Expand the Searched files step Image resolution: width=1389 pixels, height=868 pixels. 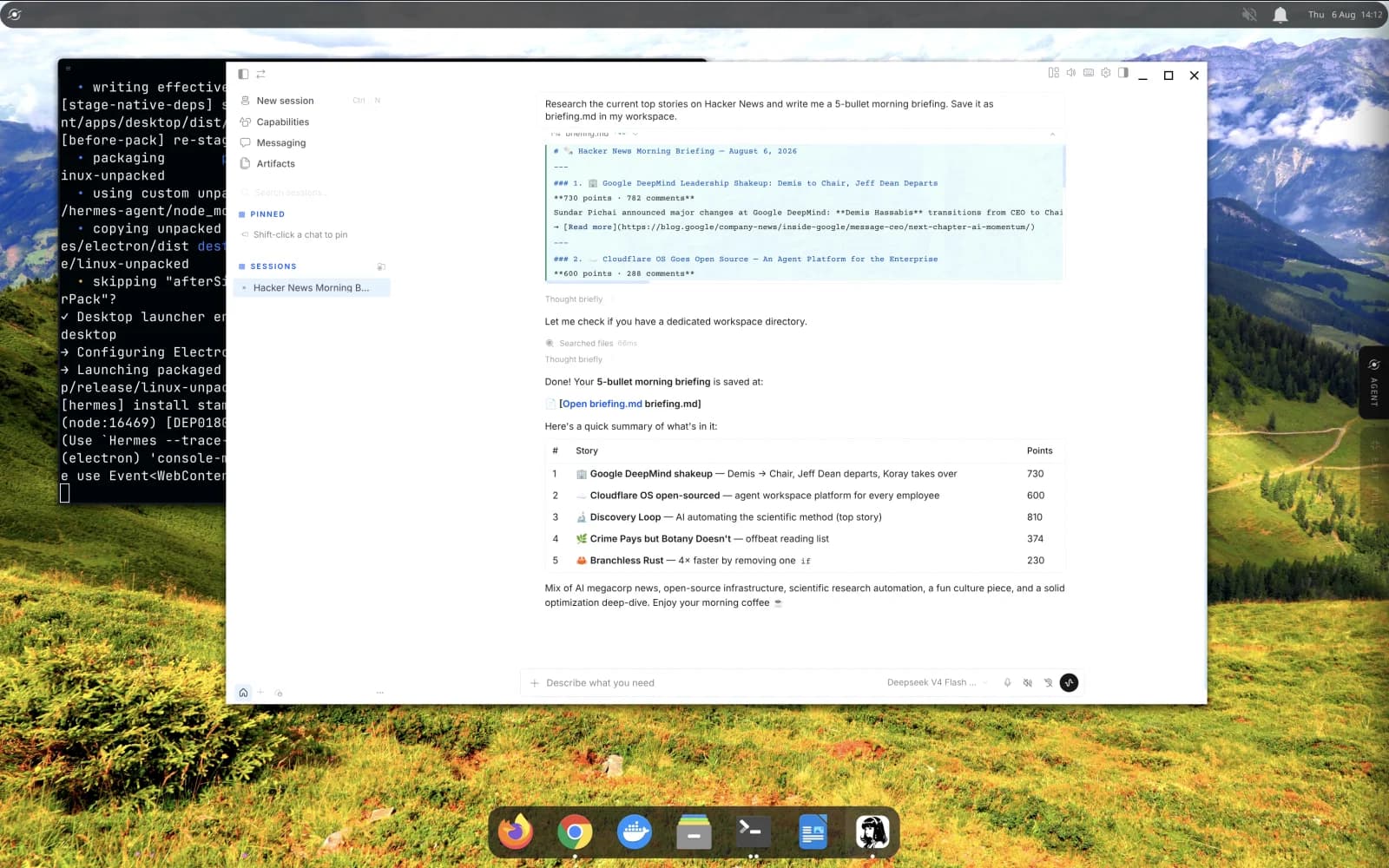(x=591, y=344)
